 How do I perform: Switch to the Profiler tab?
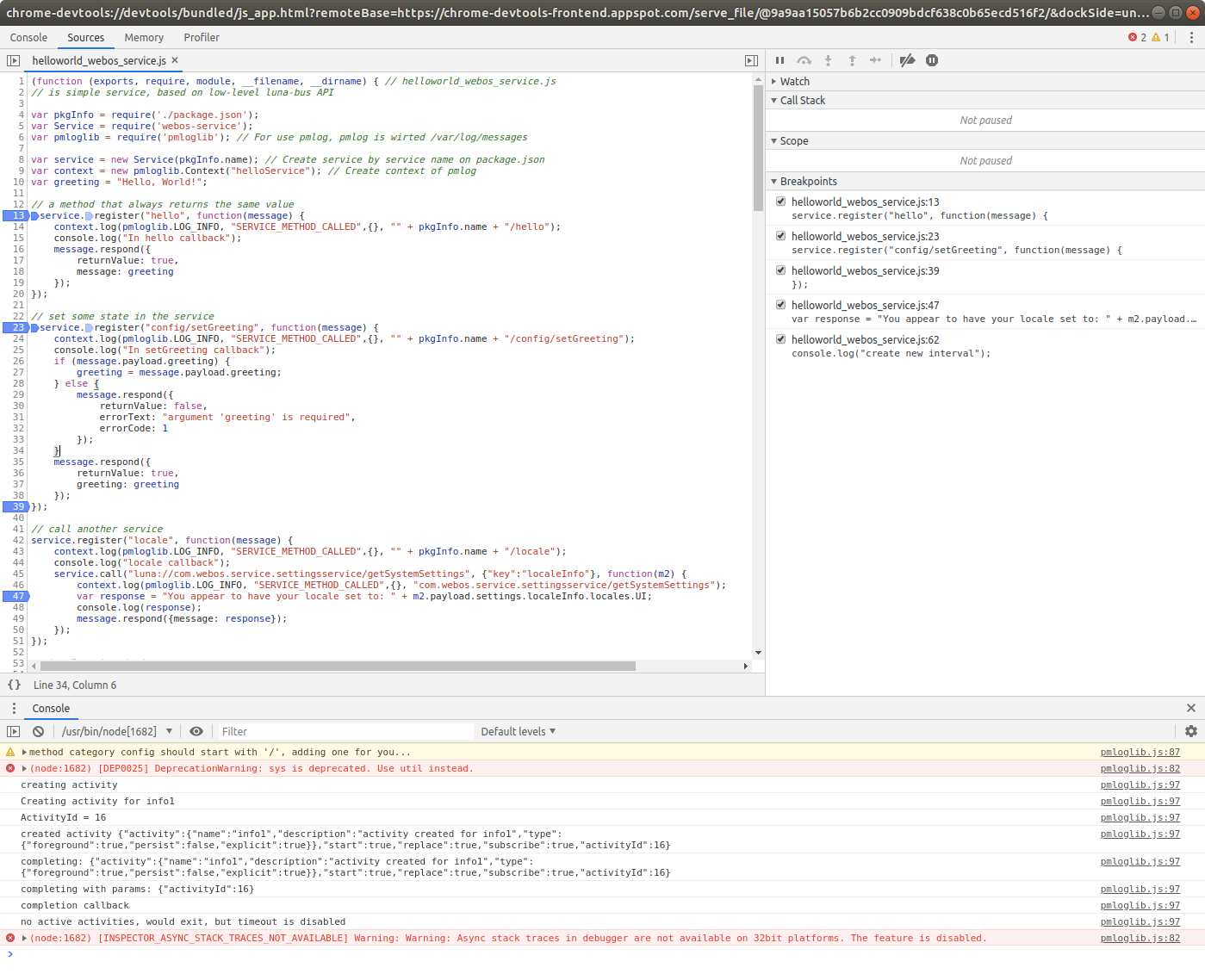tap(201, 37)
